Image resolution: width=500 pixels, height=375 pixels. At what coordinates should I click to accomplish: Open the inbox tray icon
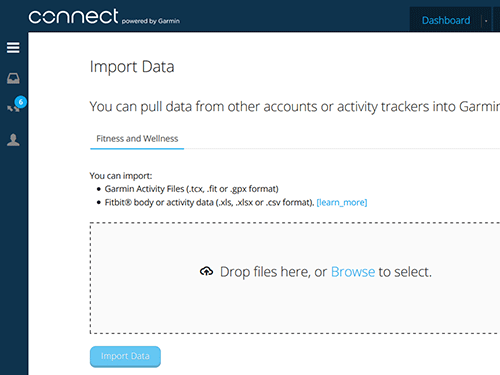(13, 78)
